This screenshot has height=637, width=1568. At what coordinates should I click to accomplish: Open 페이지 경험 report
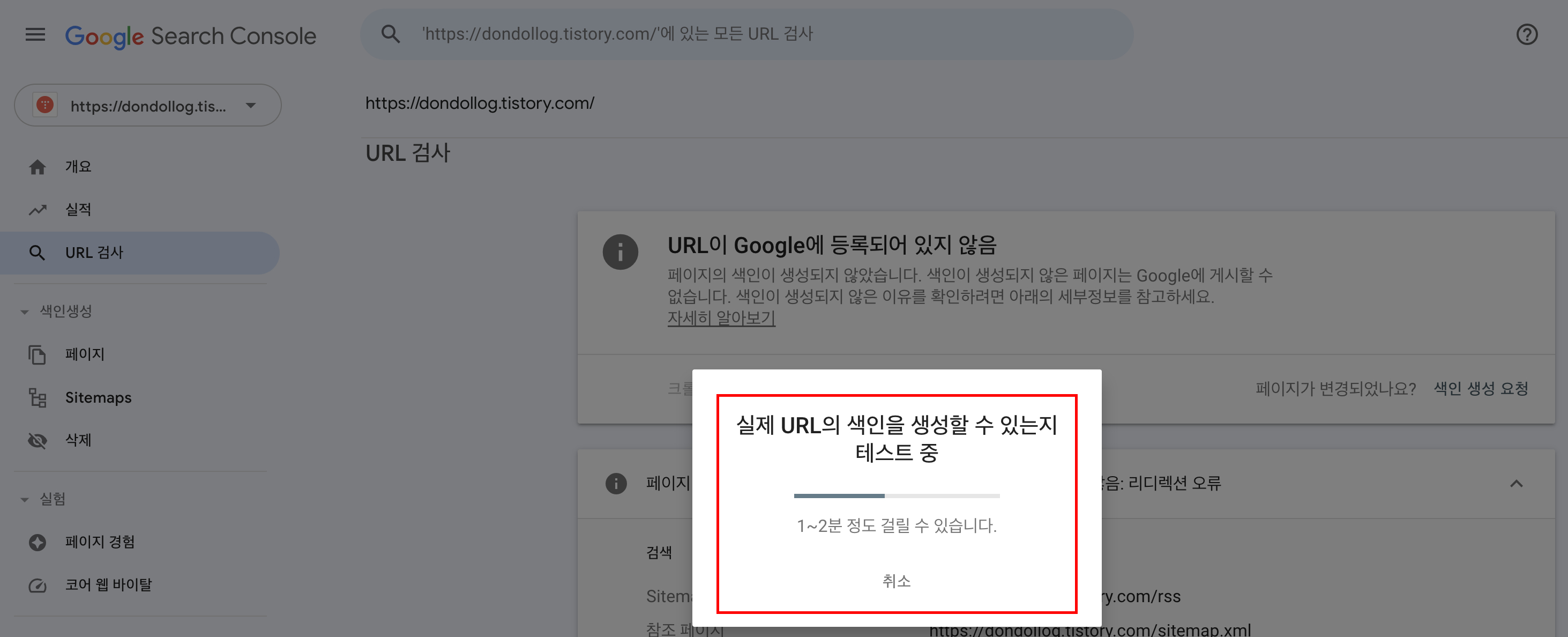pyautogui.click(x=139, y=542)
